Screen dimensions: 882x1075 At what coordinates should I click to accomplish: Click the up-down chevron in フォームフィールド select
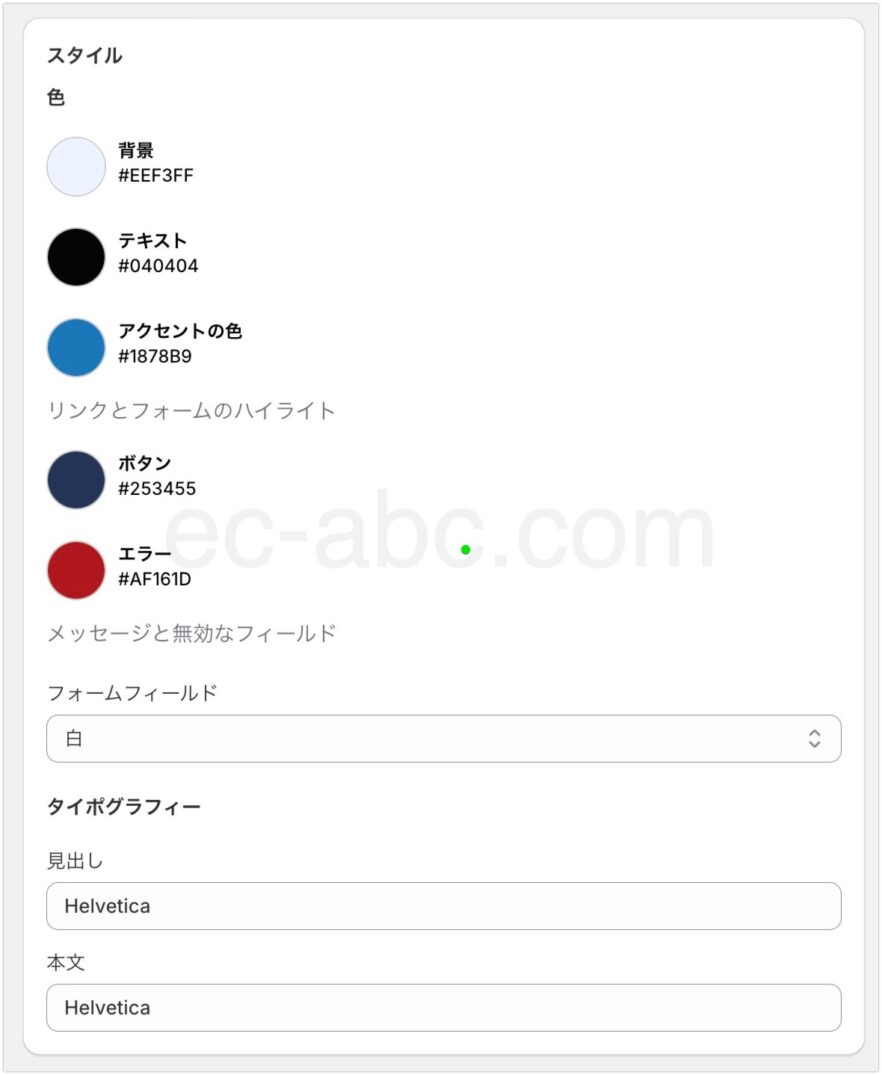pyautogui.click(x=814, y=738)
